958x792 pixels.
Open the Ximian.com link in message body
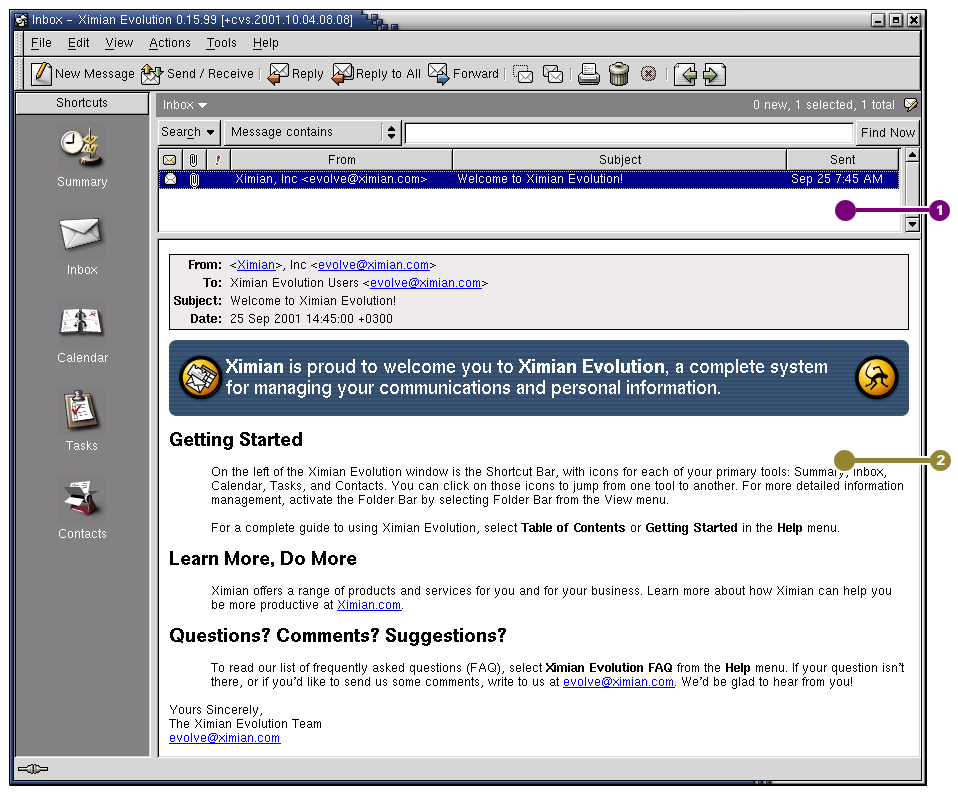[x=369, y=605]
